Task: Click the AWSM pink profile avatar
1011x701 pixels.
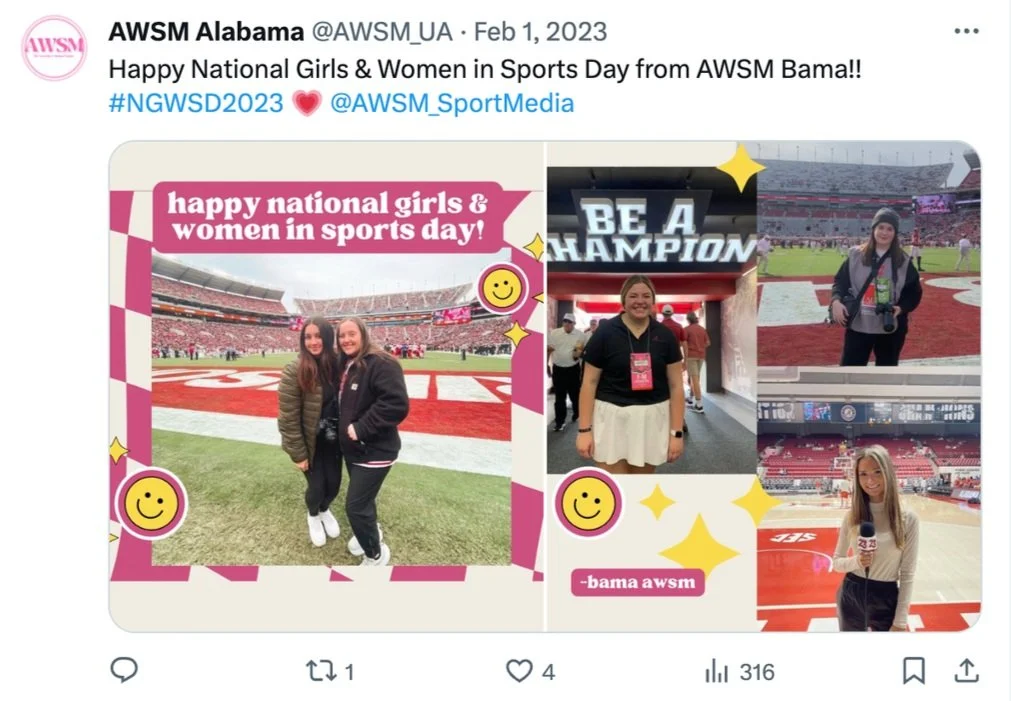Action: (54, 48)
